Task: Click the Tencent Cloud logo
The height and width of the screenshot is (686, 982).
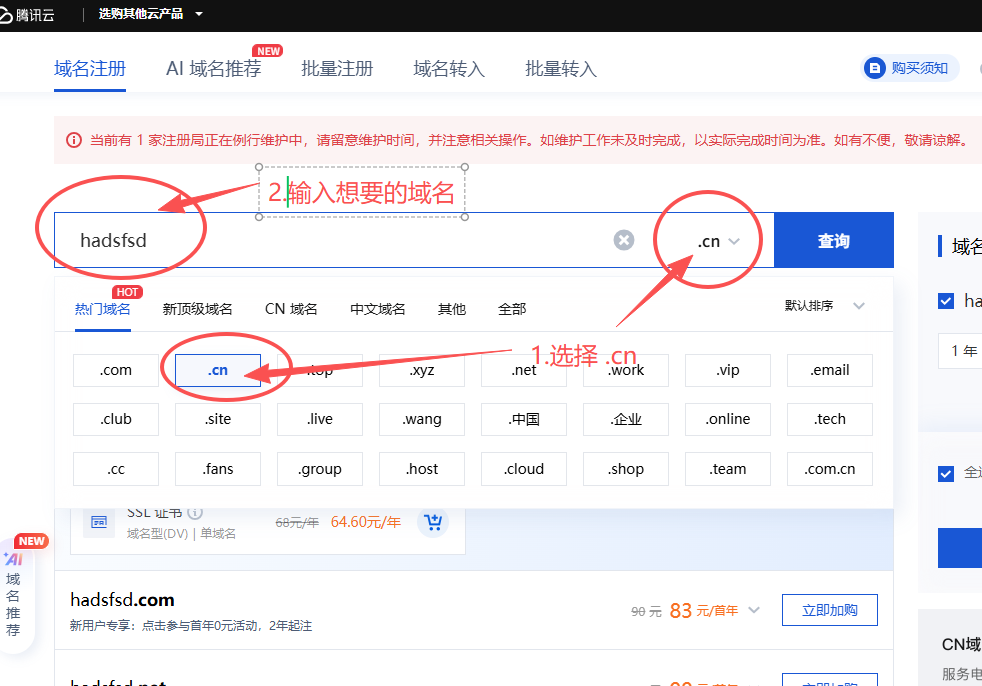Action: coord(30,14)
